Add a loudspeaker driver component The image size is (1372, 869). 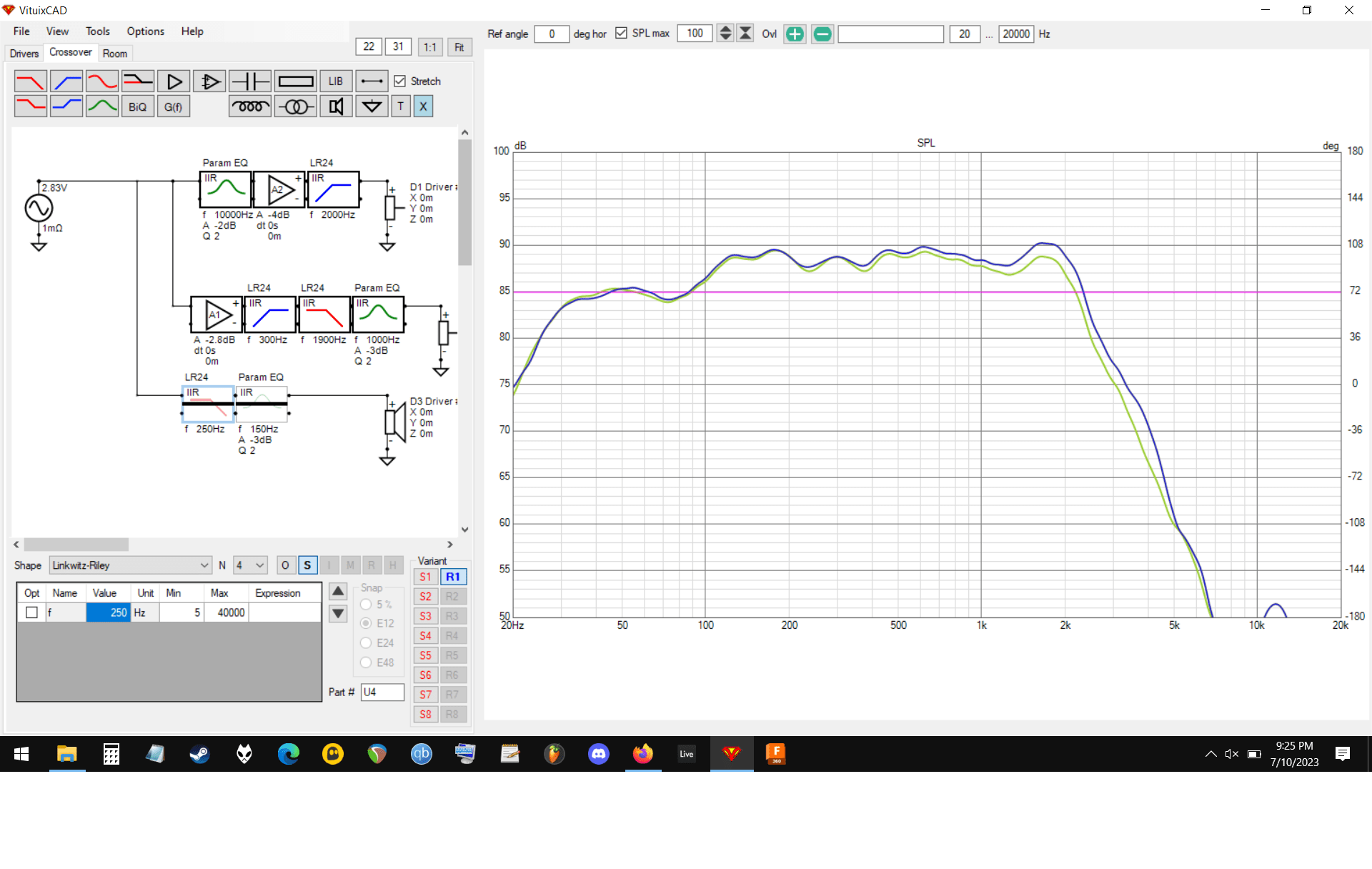(x=336, y=106)
